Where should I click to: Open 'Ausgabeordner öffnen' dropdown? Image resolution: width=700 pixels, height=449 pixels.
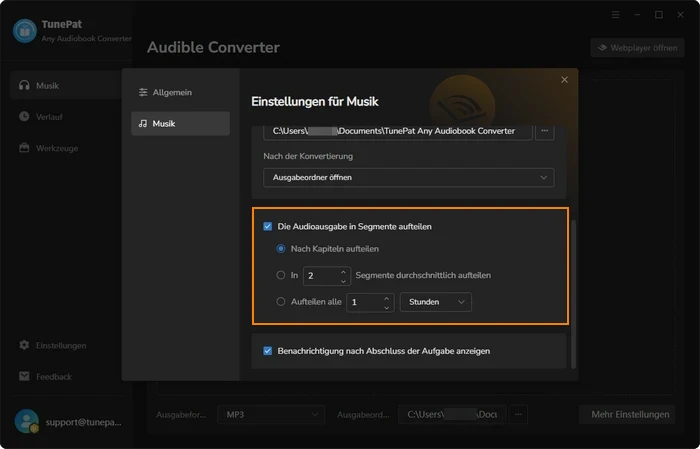[408, 178]
